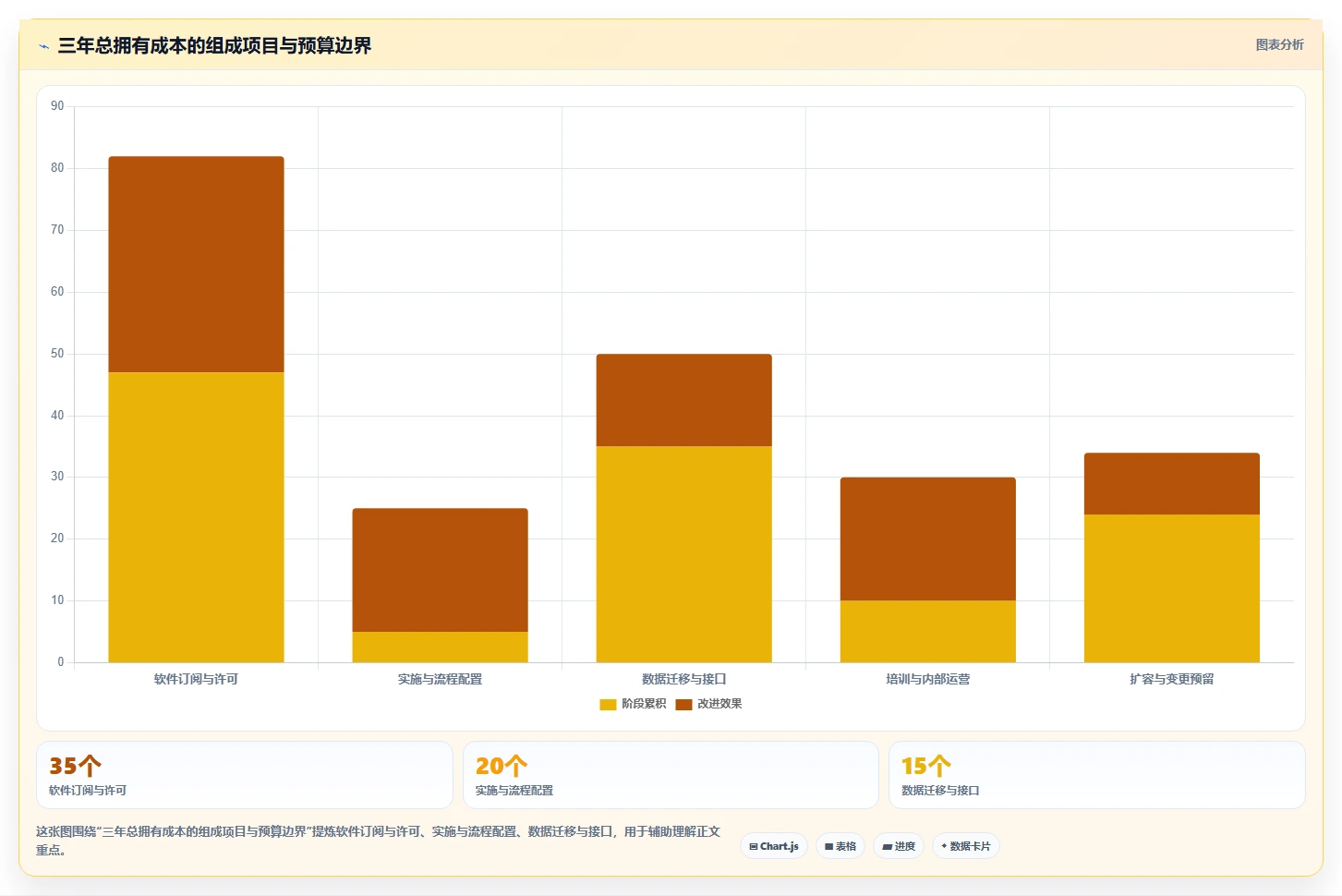This screenshot has width=1342, height=896.
Task: Click the brown 改进效果 legend swatch
Action: click(683, 705)
